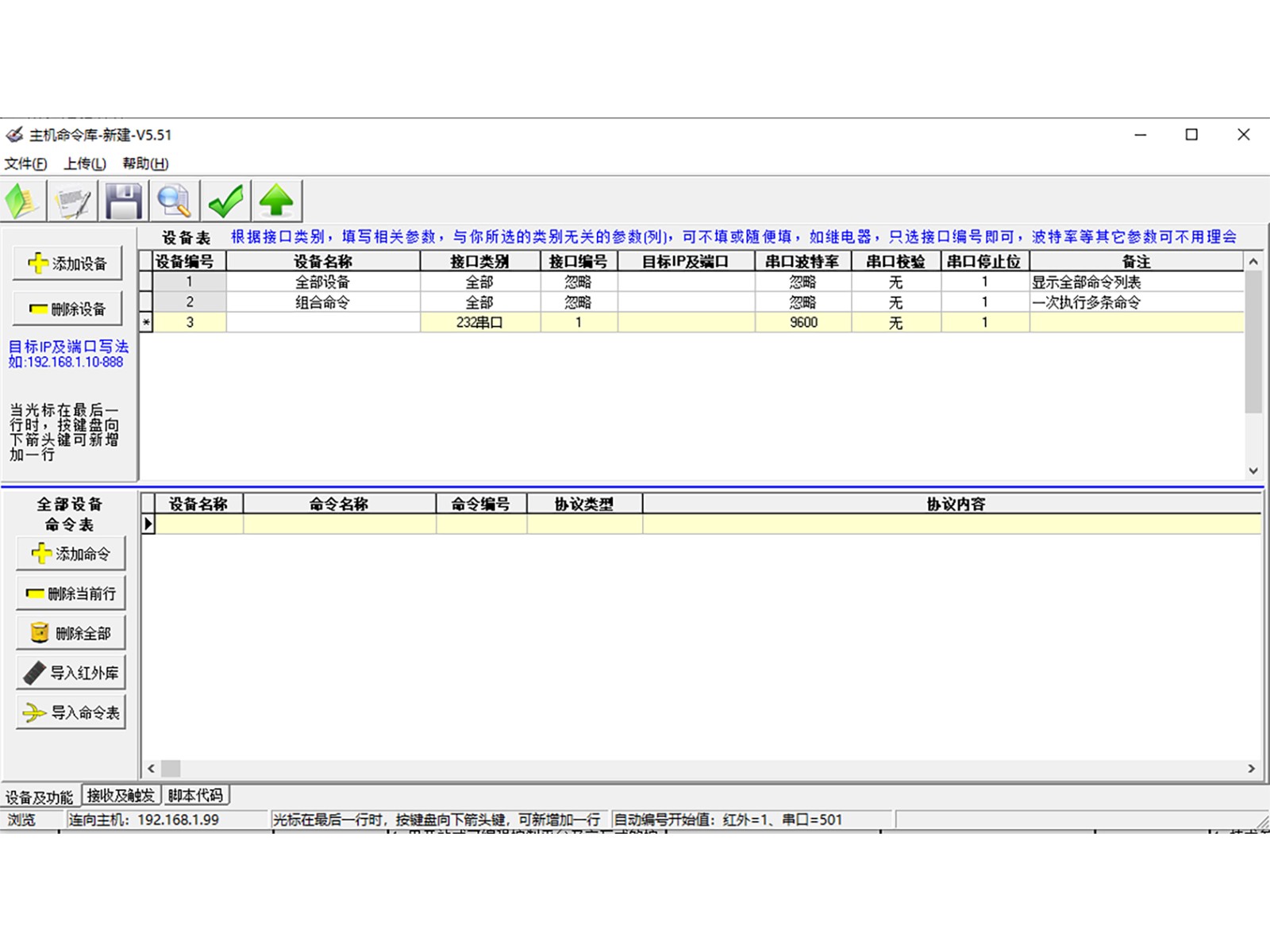Click the 导入红外库 button

[71, 673]
